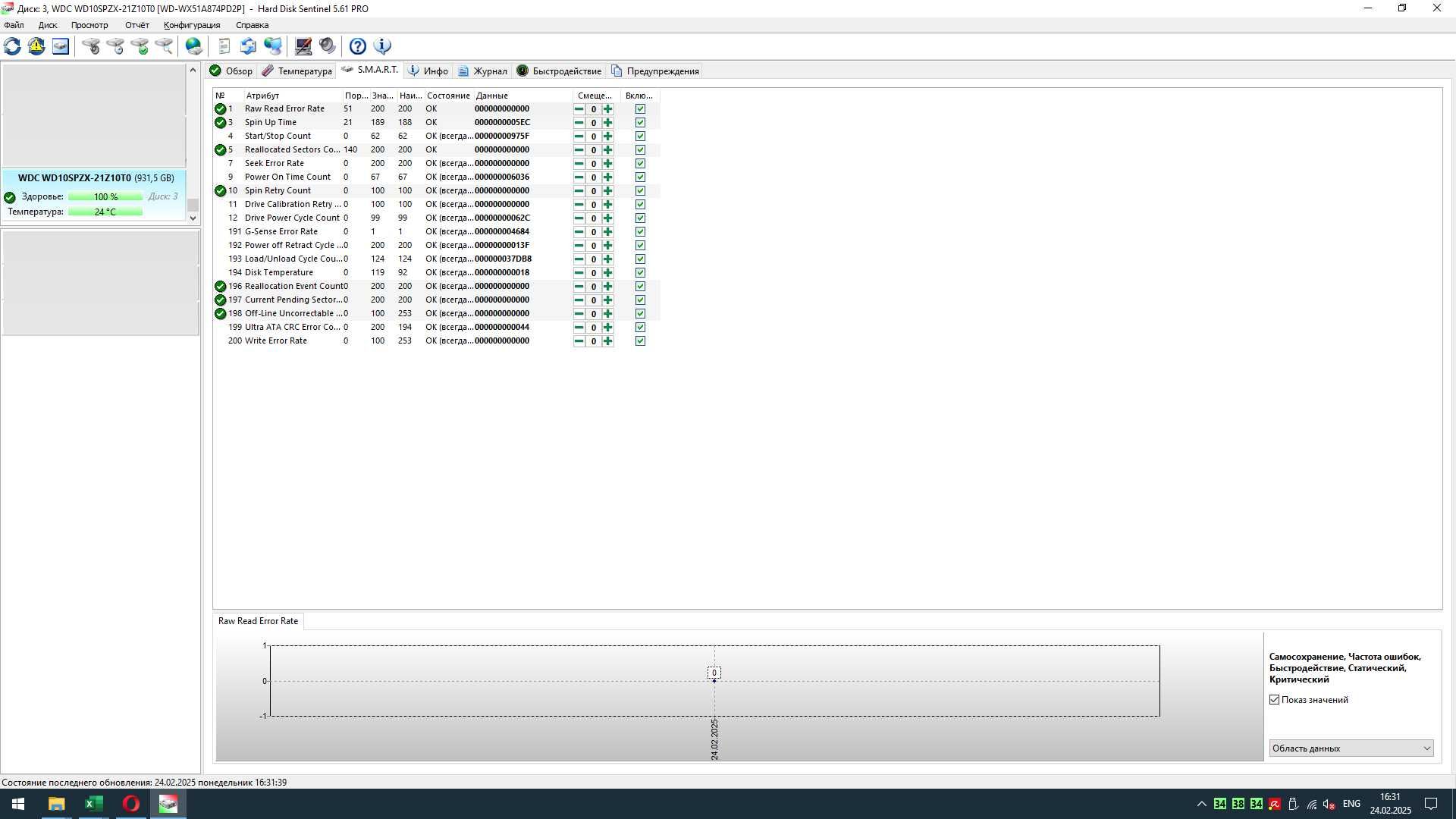This screenshot has width=1456, height=819.
Task: Uncheck enable box for Write Error Rate
Action: (640, 341)
